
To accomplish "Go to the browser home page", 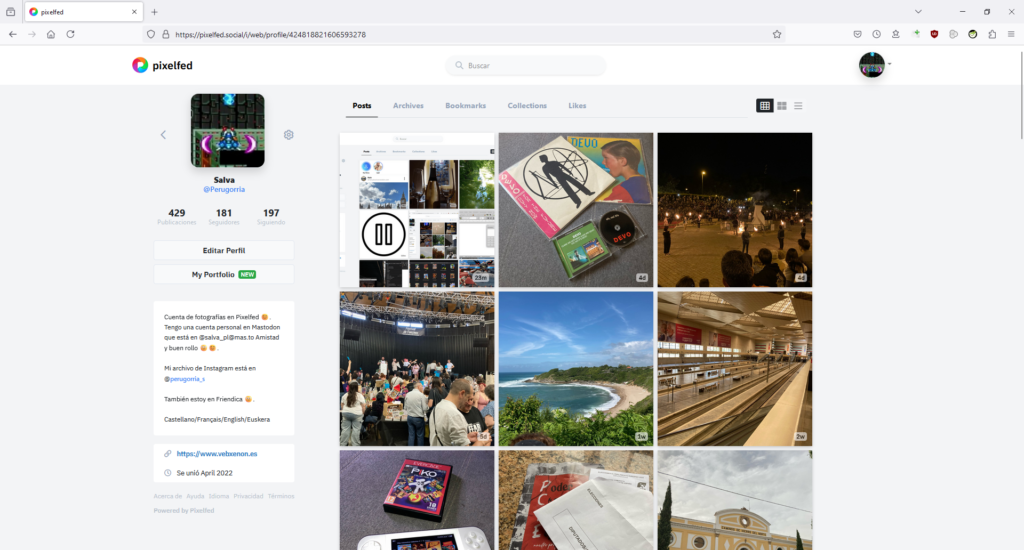I will click(51, 34).
